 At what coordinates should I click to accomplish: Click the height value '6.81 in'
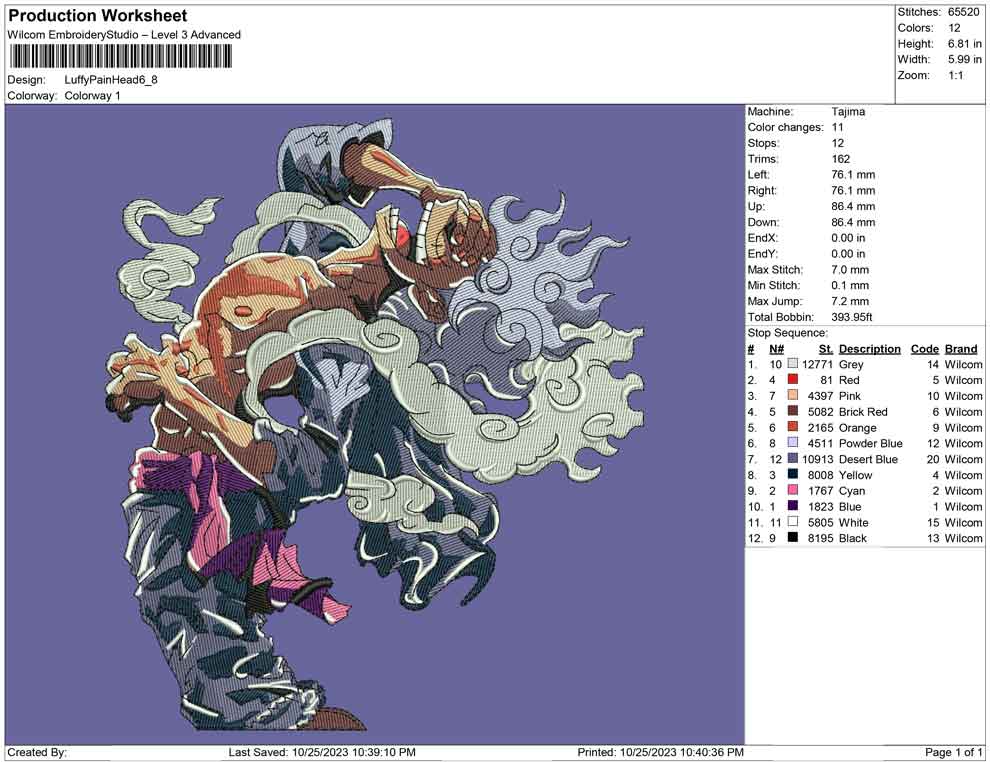pyautogui.click(x=964, y=44)
